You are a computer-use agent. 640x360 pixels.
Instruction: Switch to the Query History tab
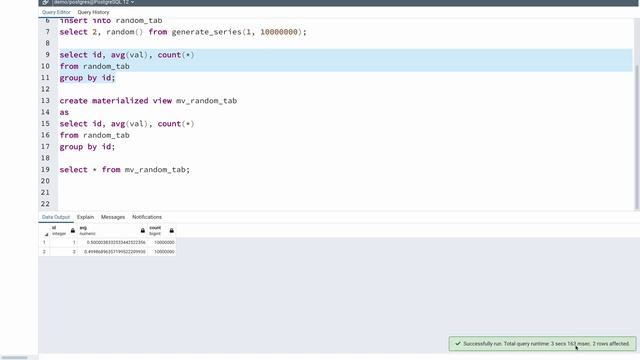pos(93,12)
